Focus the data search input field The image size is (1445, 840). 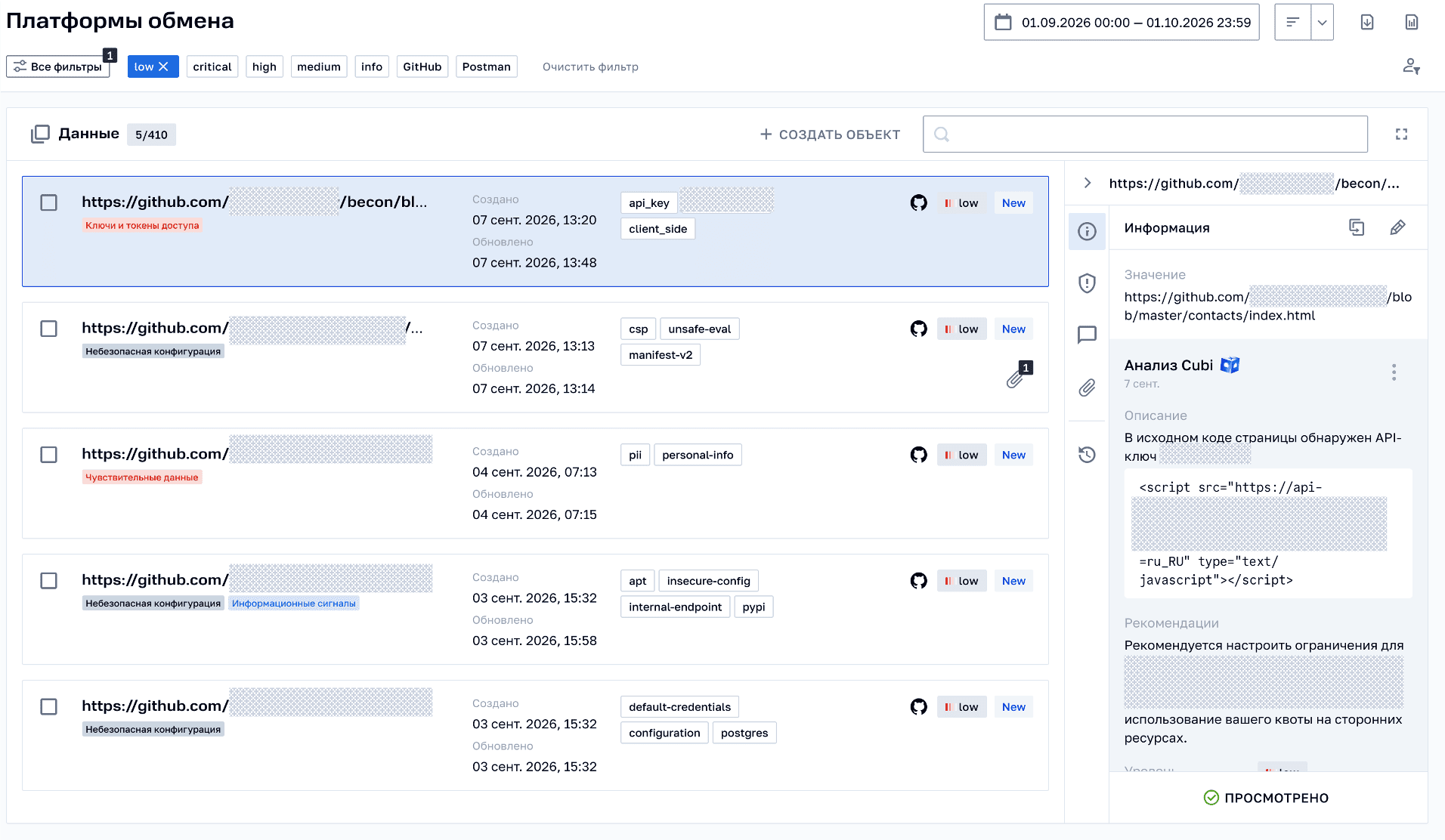[1145, 134]
